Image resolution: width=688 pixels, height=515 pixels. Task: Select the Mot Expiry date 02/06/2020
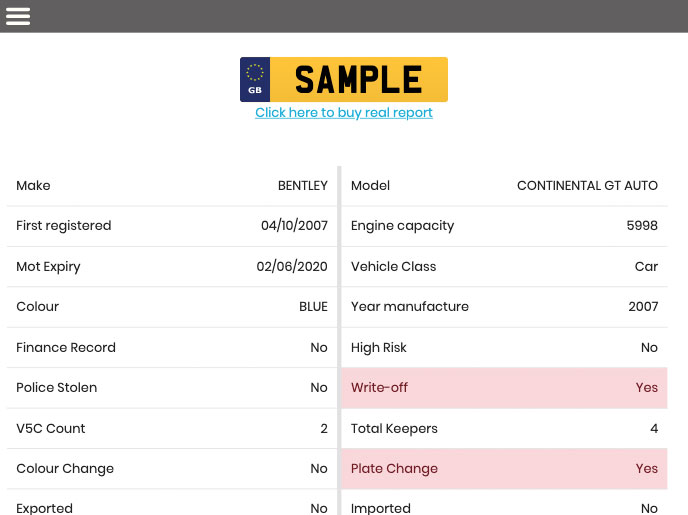(292, 267)
